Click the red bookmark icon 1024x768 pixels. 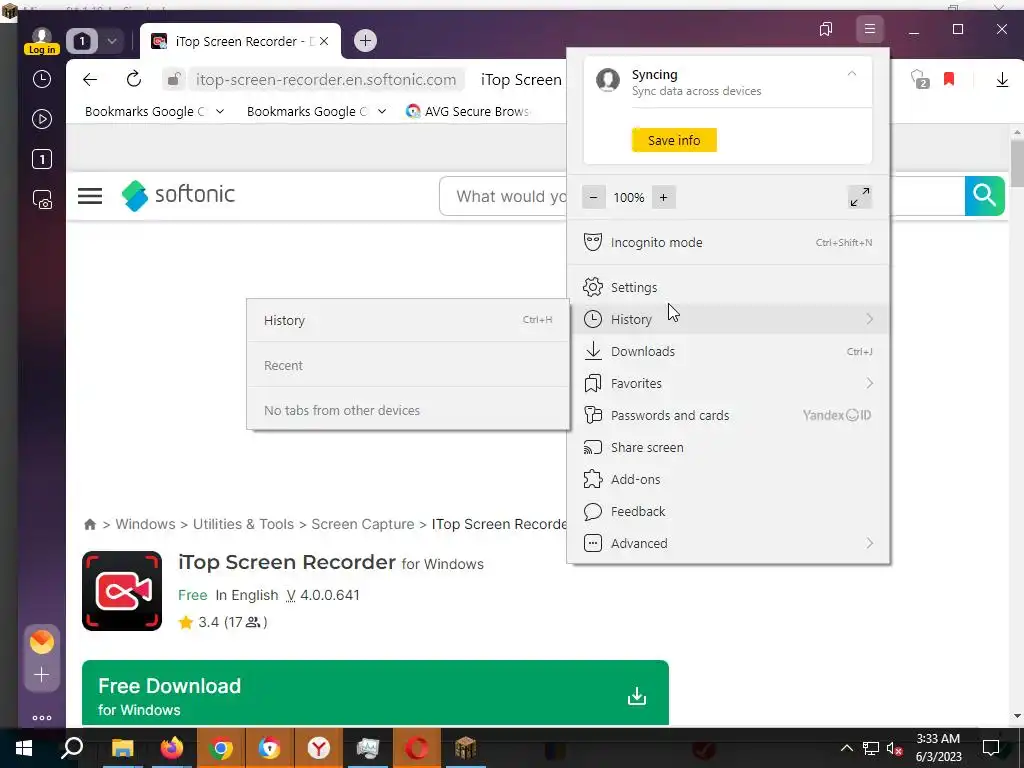[949, 79]
